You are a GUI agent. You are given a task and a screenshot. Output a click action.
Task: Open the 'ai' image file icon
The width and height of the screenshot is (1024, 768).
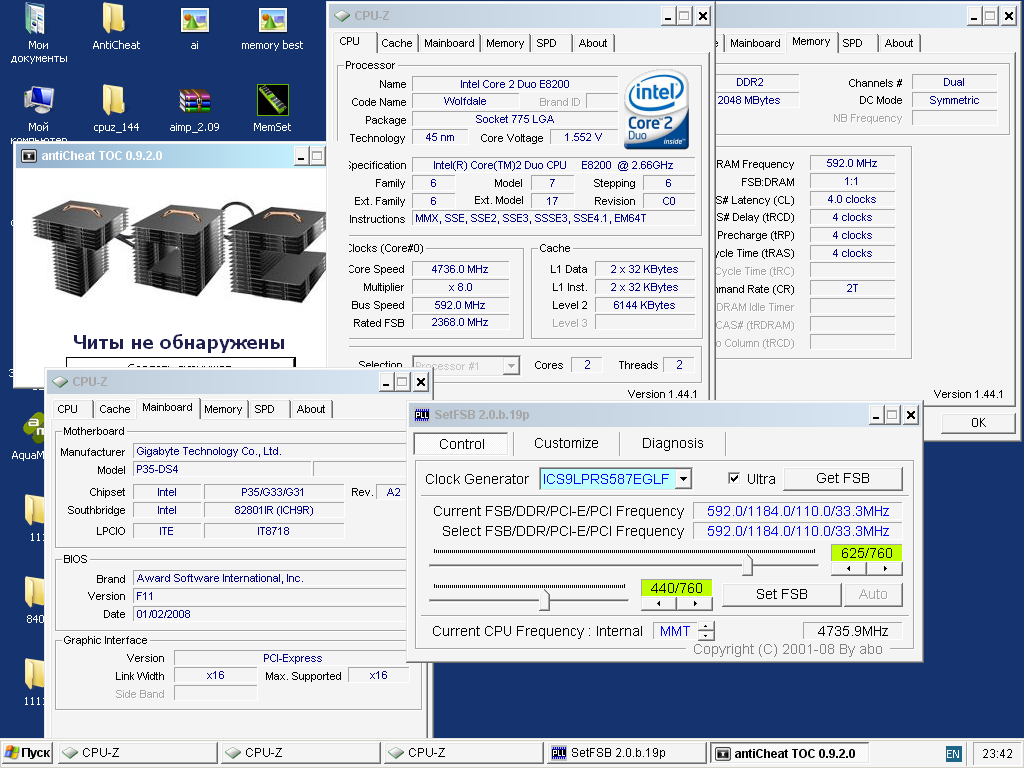pos(194,20)
